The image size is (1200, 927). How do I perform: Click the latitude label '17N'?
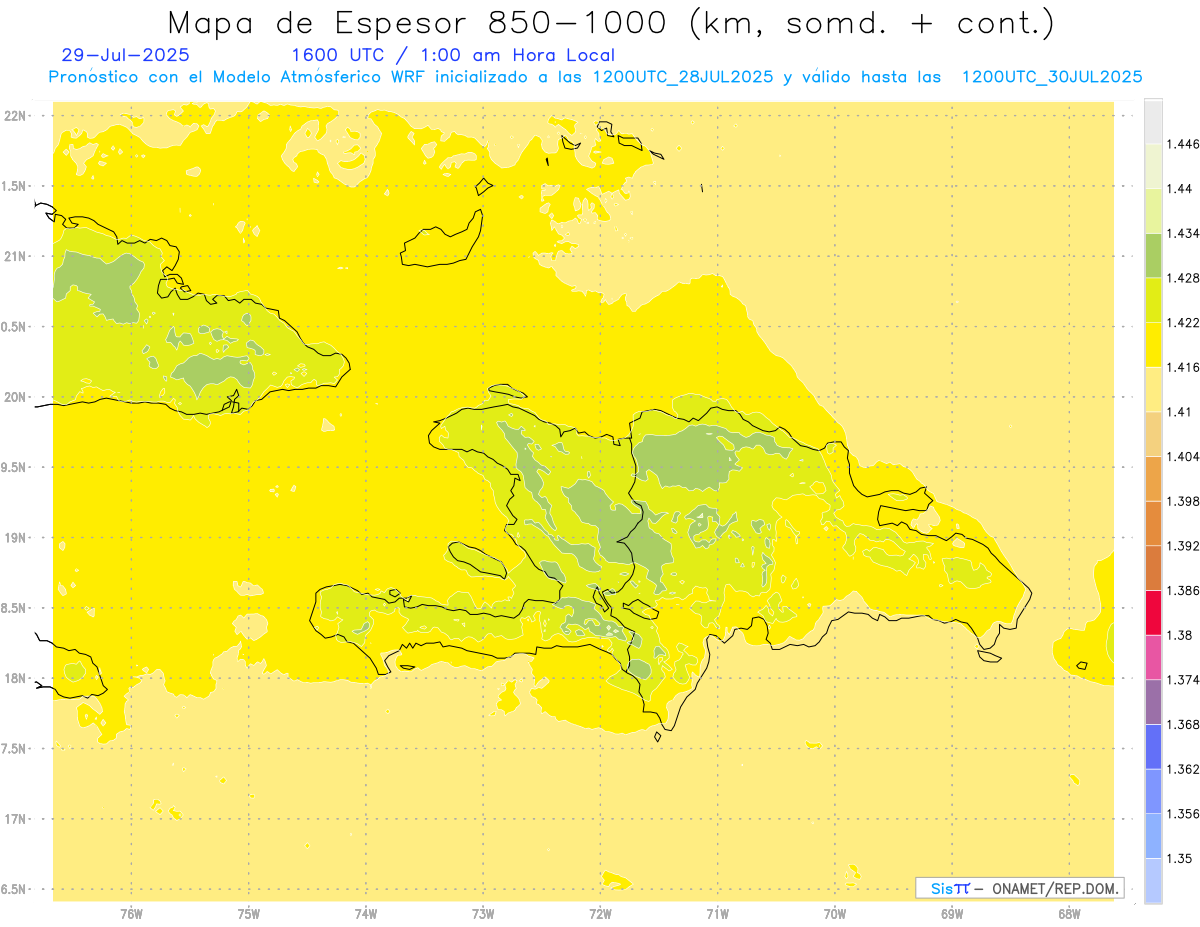tap(15, 819)
